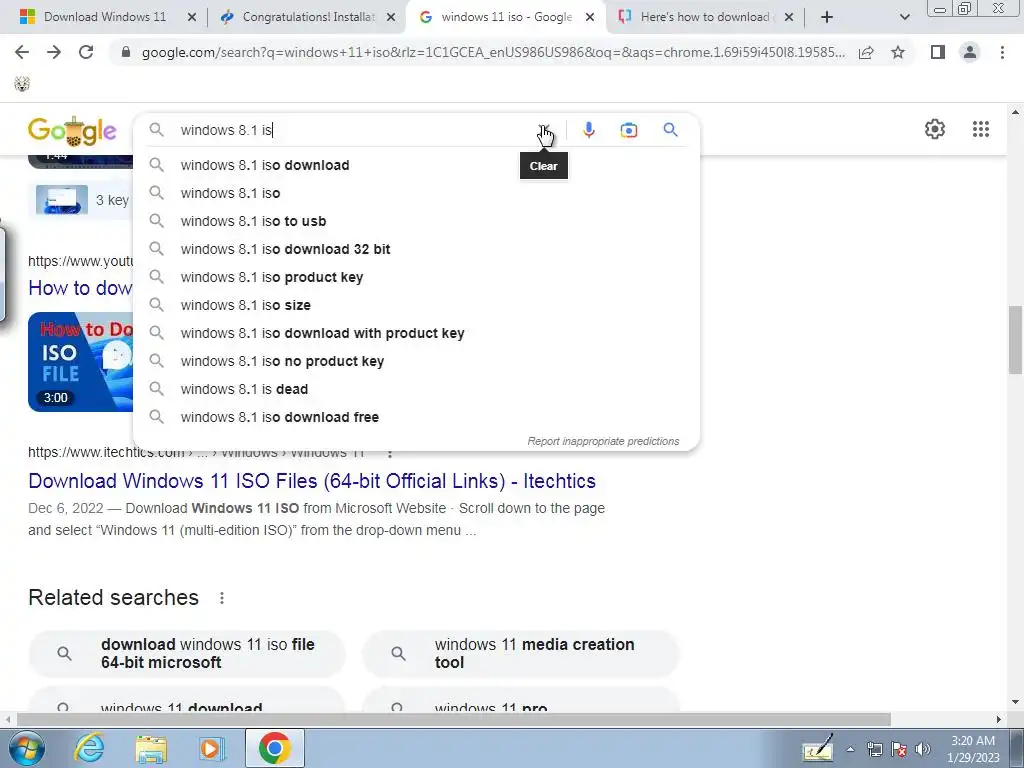Screen dimensions: 1024x768
Task: Click the network tray icon
Action: click(874, 749)
